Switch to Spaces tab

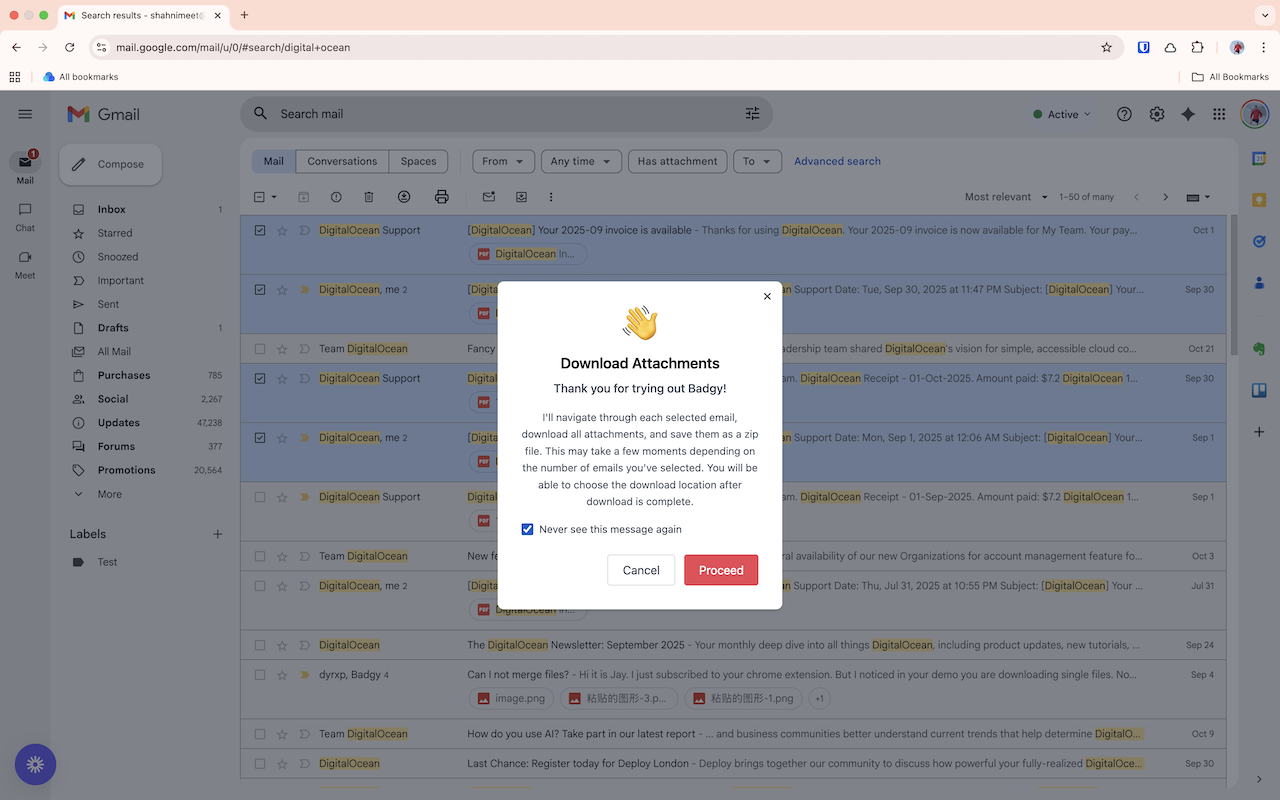(418, 161)
